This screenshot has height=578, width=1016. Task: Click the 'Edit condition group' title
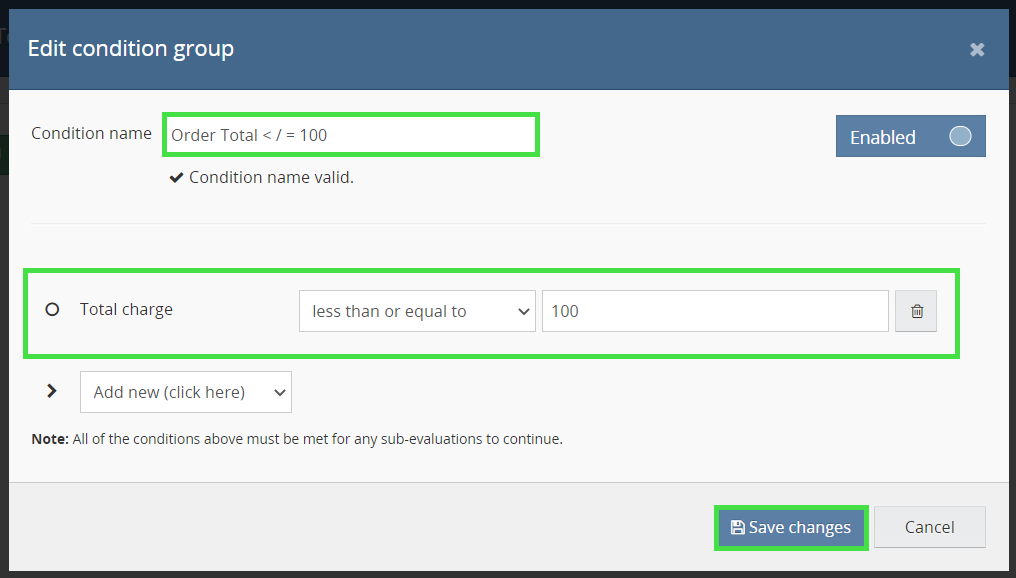(131, 48)
